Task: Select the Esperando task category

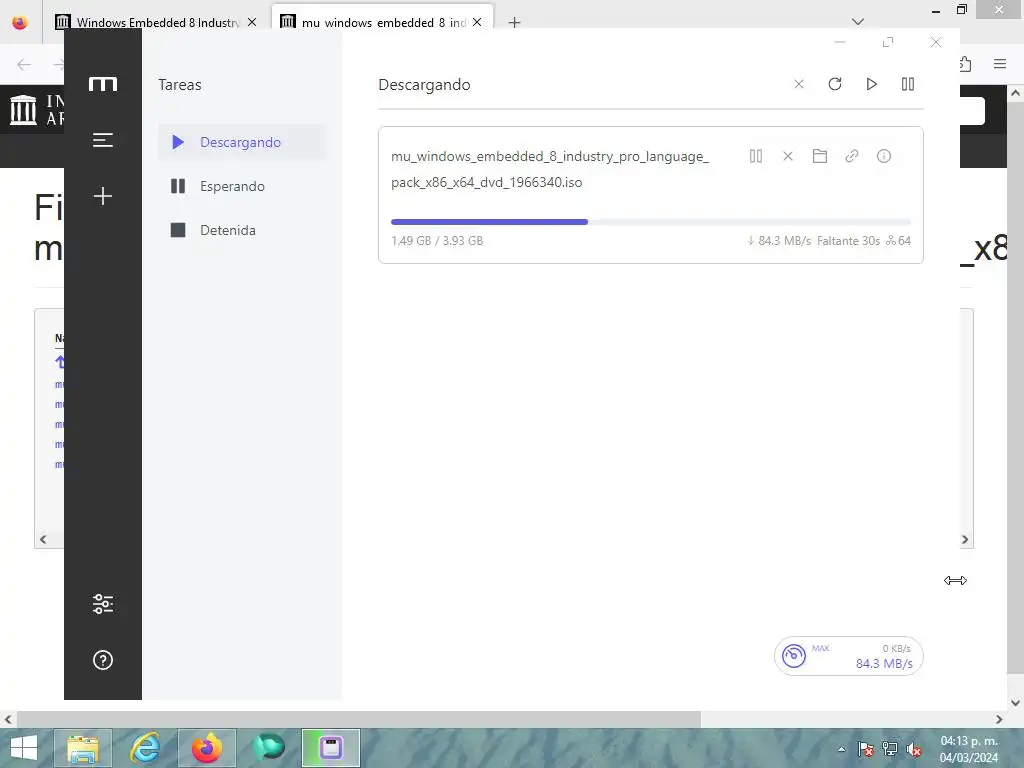Action: click(241, 186)
